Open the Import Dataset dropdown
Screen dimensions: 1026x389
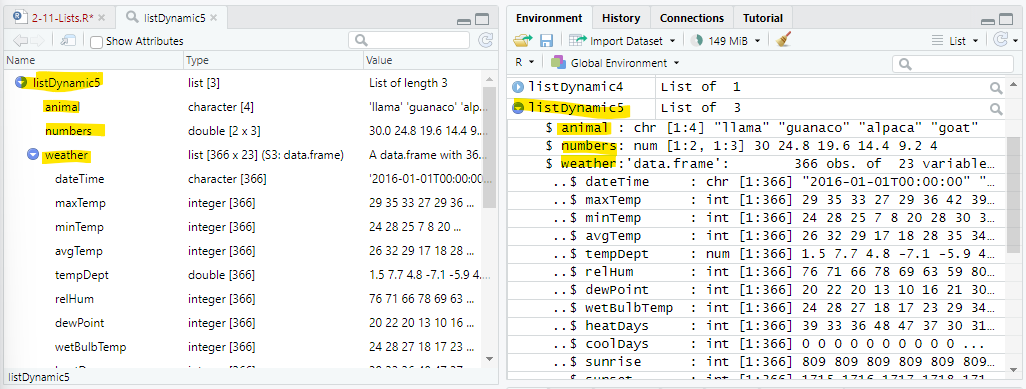pyautogui.click(x=622, y=41)
